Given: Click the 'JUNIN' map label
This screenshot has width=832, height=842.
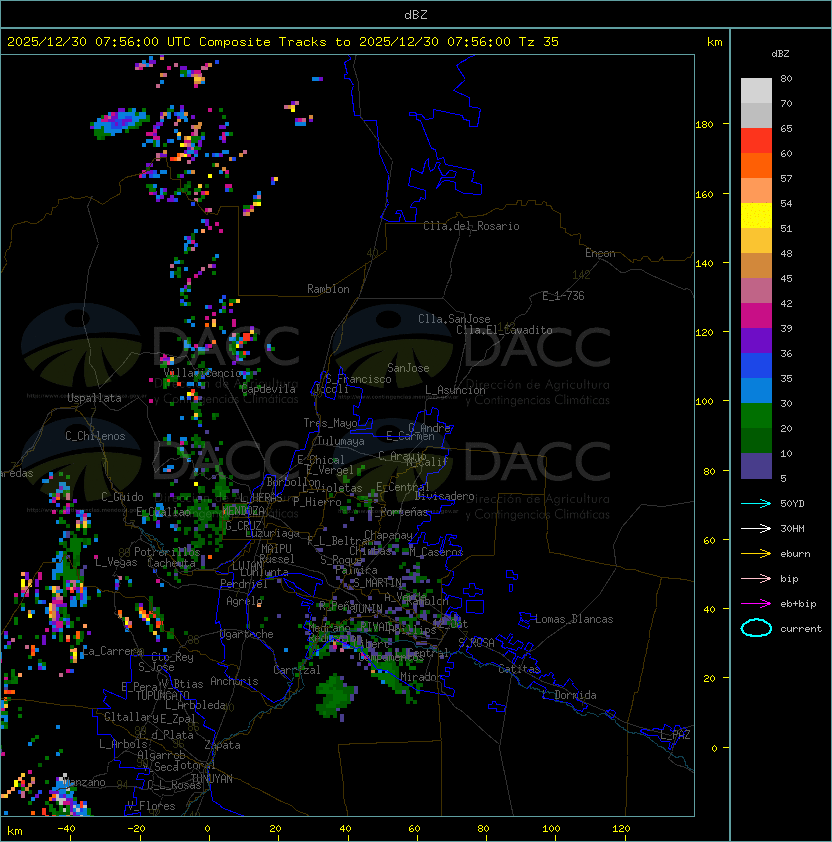Looking at the screenshot, I should [x=368, y=608].
